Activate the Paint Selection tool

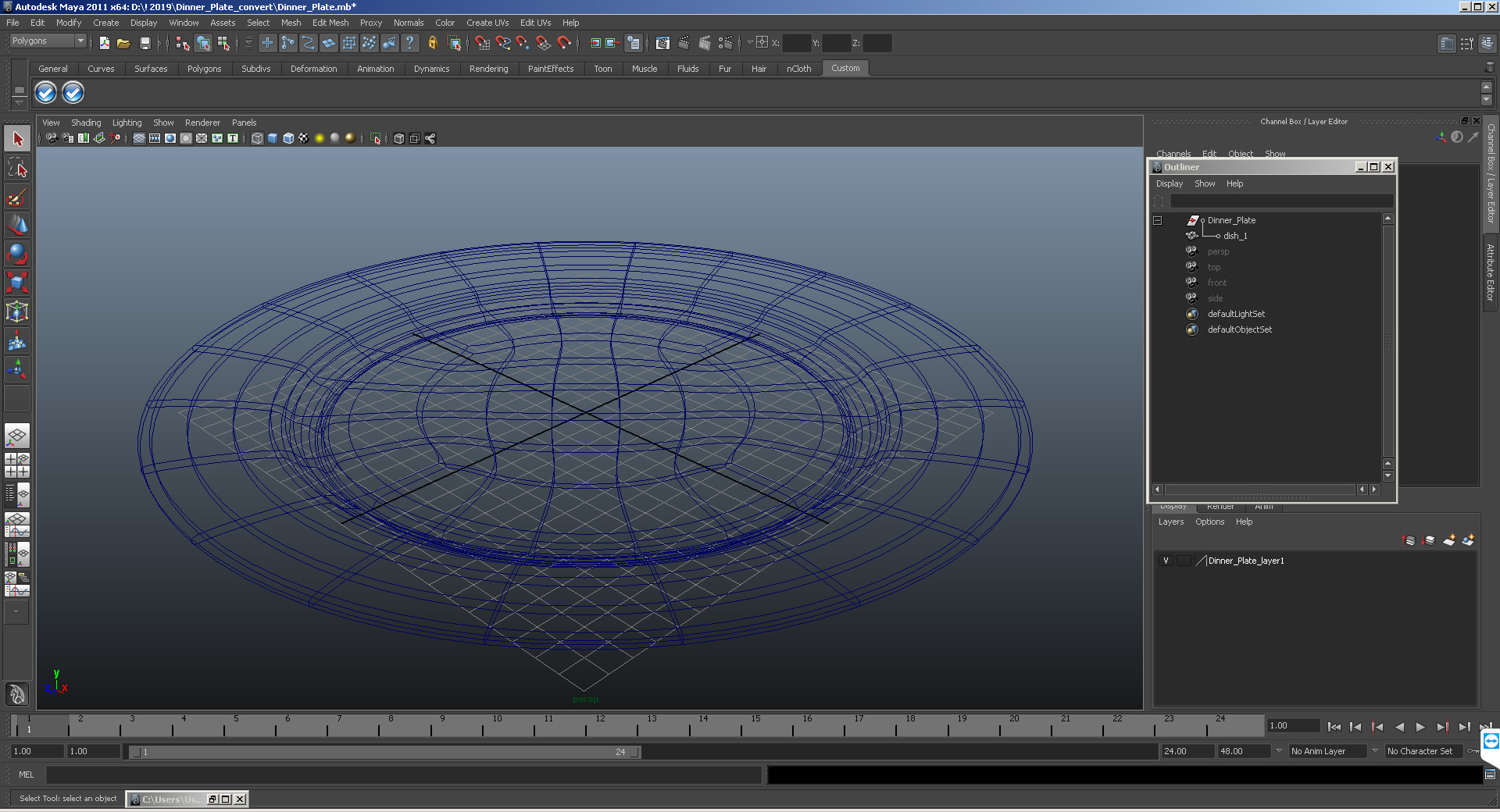[17, 197]
